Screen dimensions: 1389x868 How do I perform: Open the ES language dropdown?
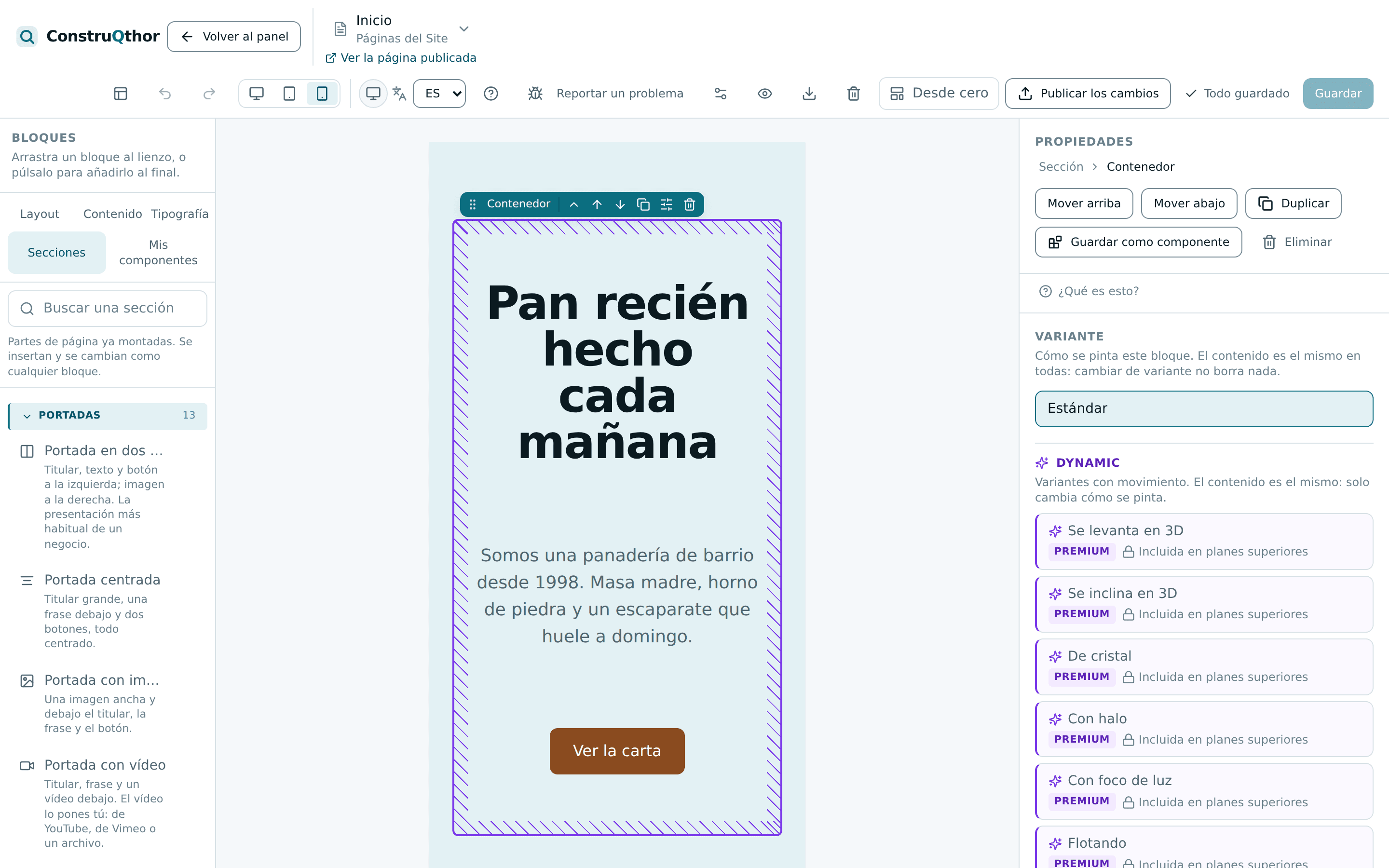pos(439,94)
